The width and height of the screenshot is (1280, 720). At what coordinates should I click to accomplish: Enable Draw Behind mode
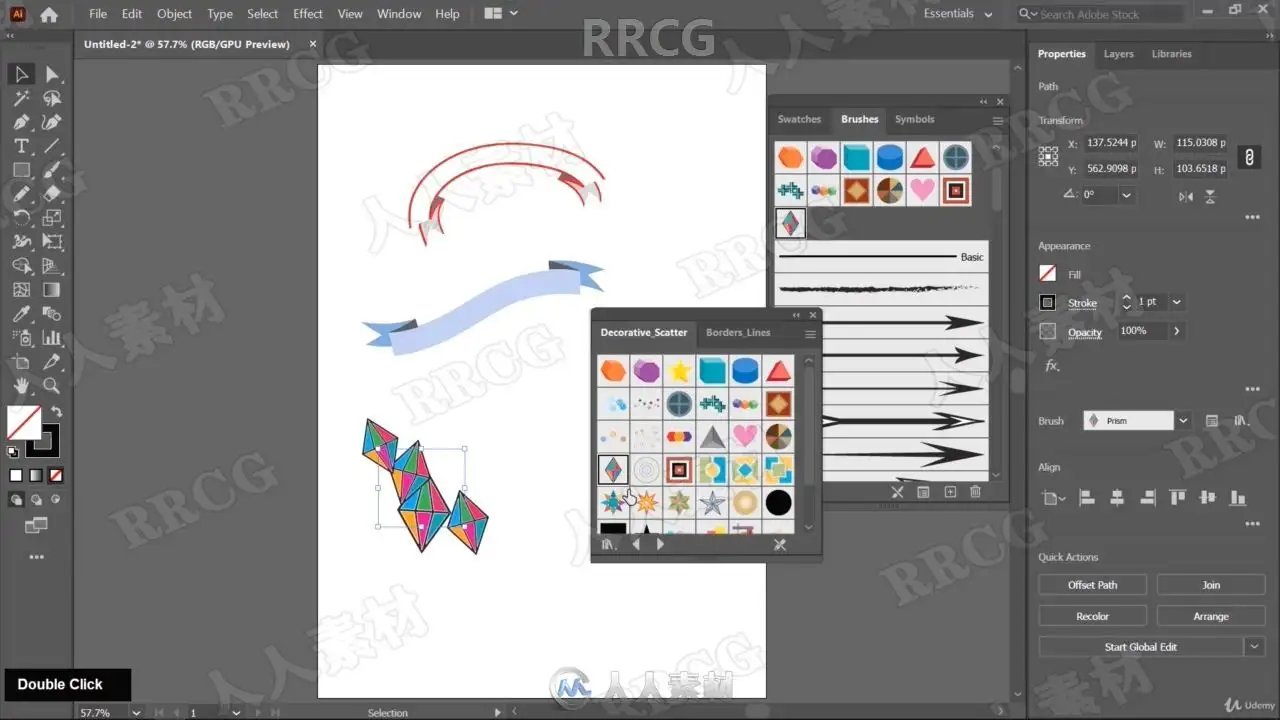[x=36, y=499]
